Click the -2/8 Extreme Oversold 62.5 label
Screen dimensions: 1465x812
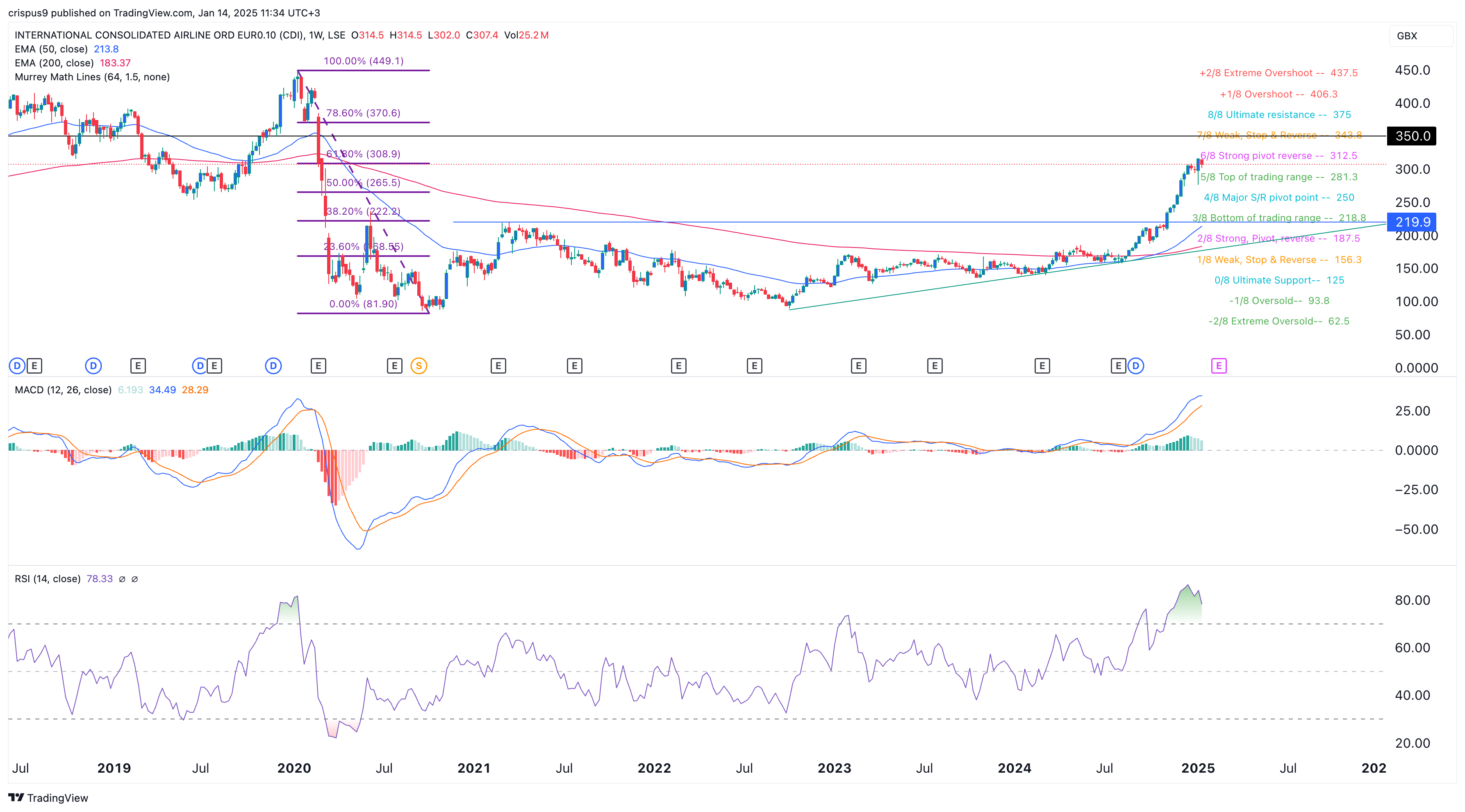coord(1278,321)
